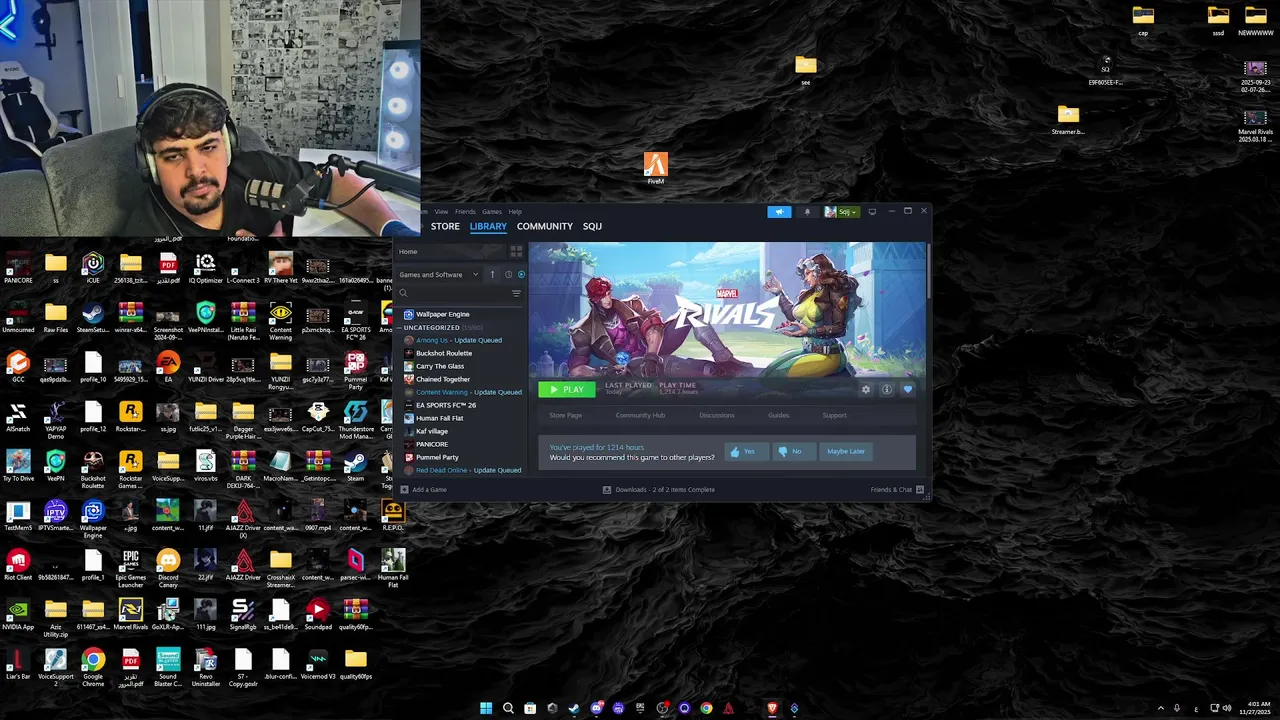Open Friends & Chat in Steam
The height and width of the screenshot is (720, 1280).
tap(896, 490)
